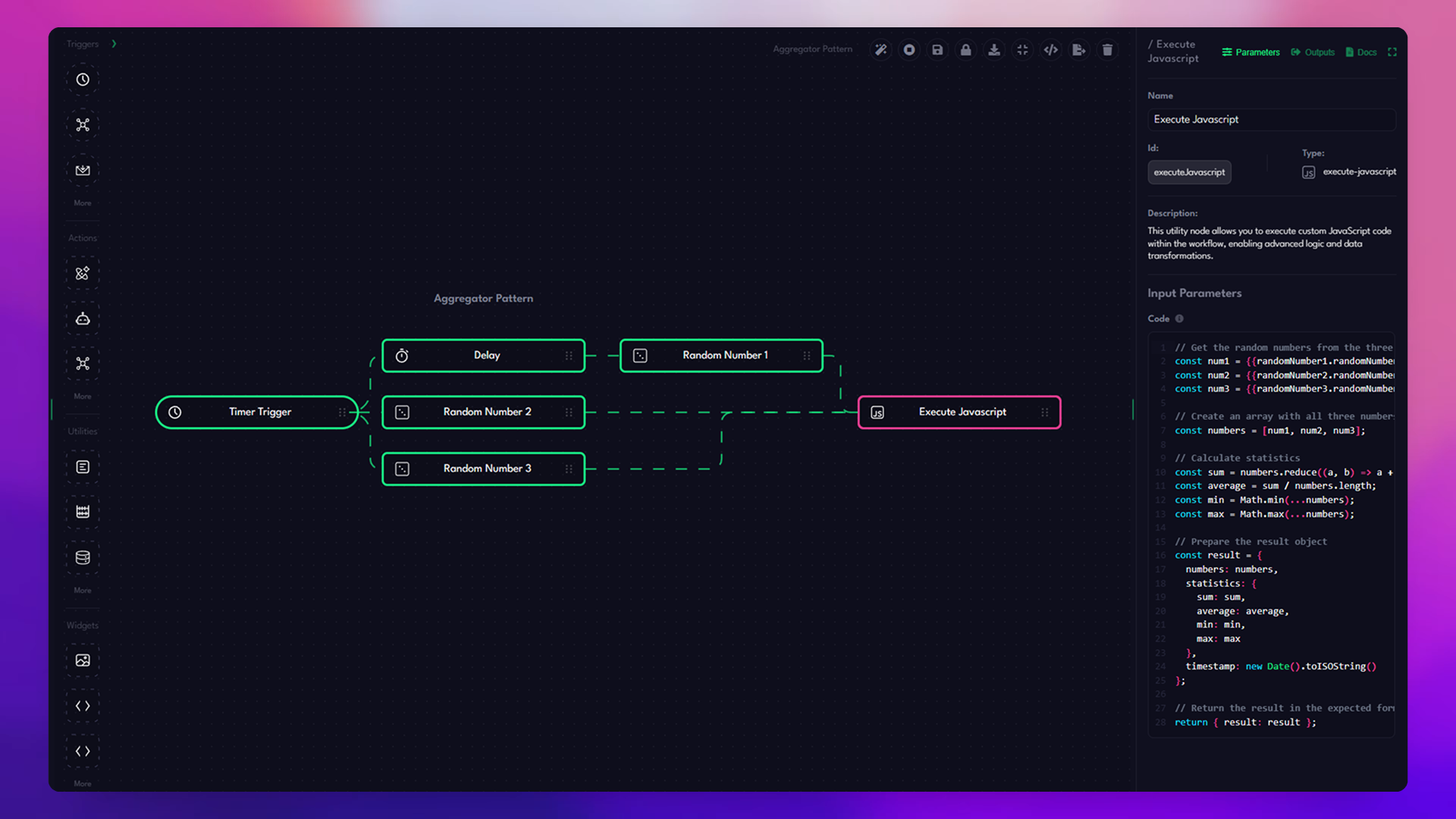Open the code view
This screenshot has width=1456, height=819.
pyautogui.click(x=1050, y=49)
